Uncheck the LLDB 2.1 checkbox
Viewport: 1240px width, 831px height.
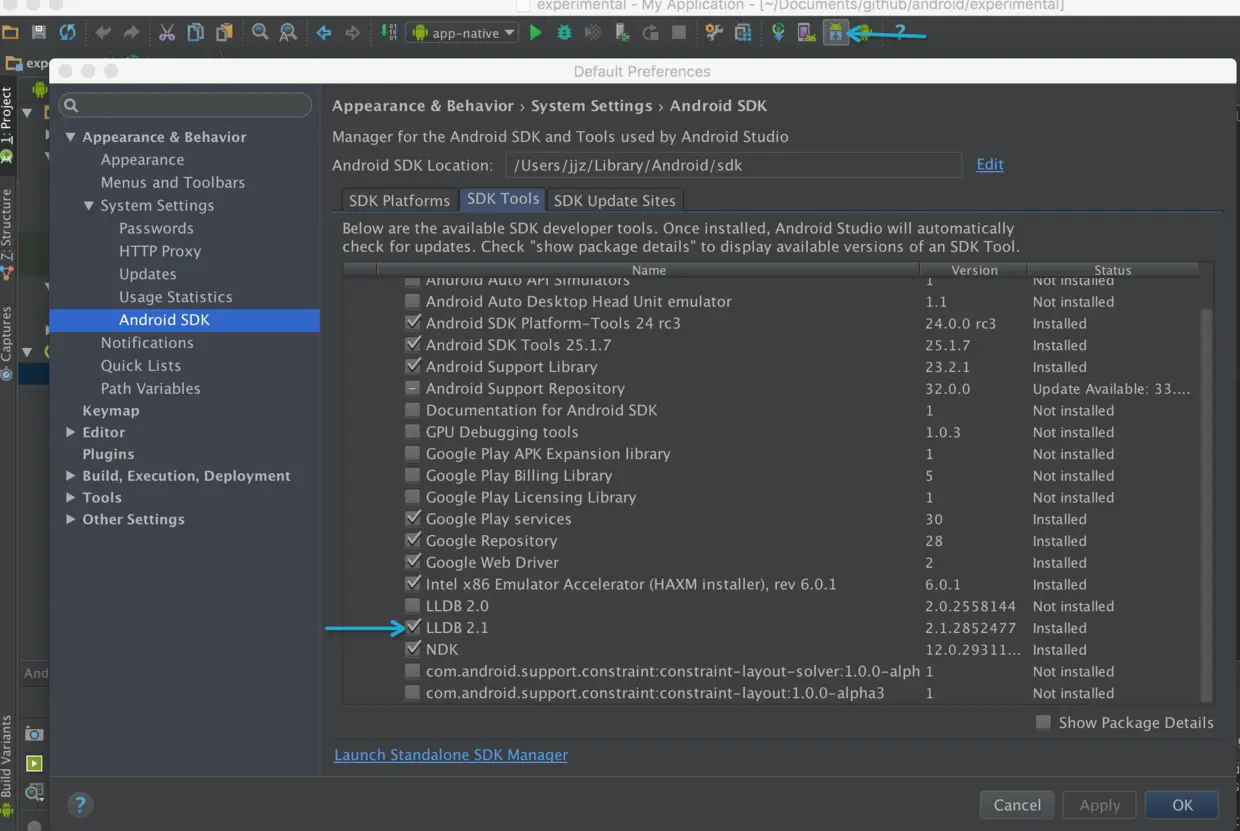(412, 628)
